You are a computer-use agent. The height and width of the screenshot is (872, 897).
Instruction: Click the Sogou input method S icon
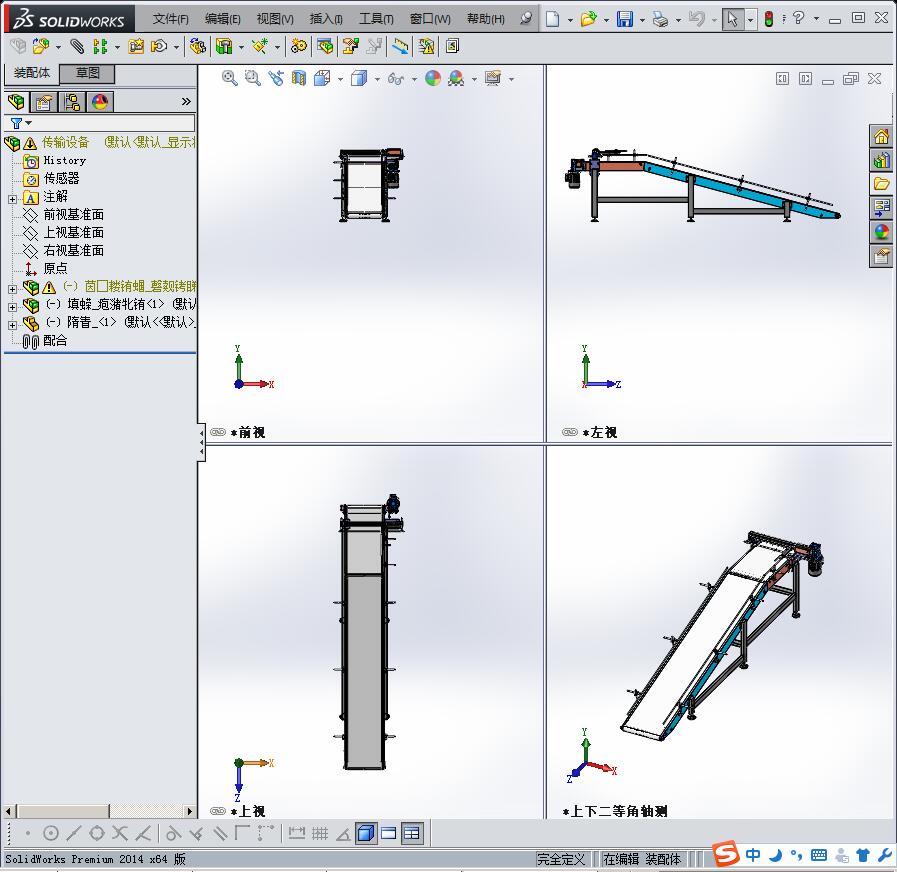point(726,854)
